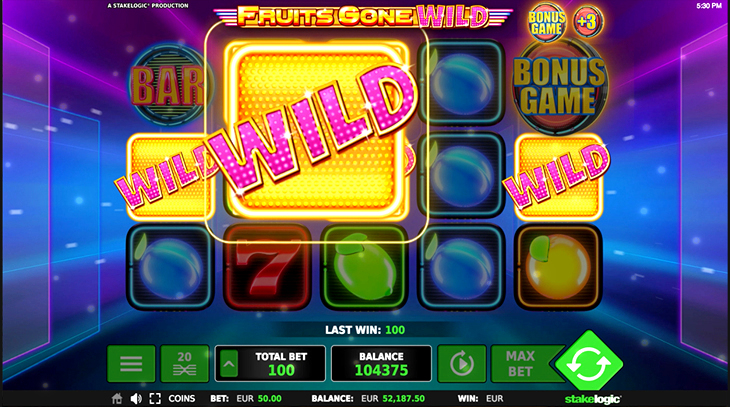The image size is (730, 407).
Task: Click the small Bonus Game badge
Action: tap(547, 22)
